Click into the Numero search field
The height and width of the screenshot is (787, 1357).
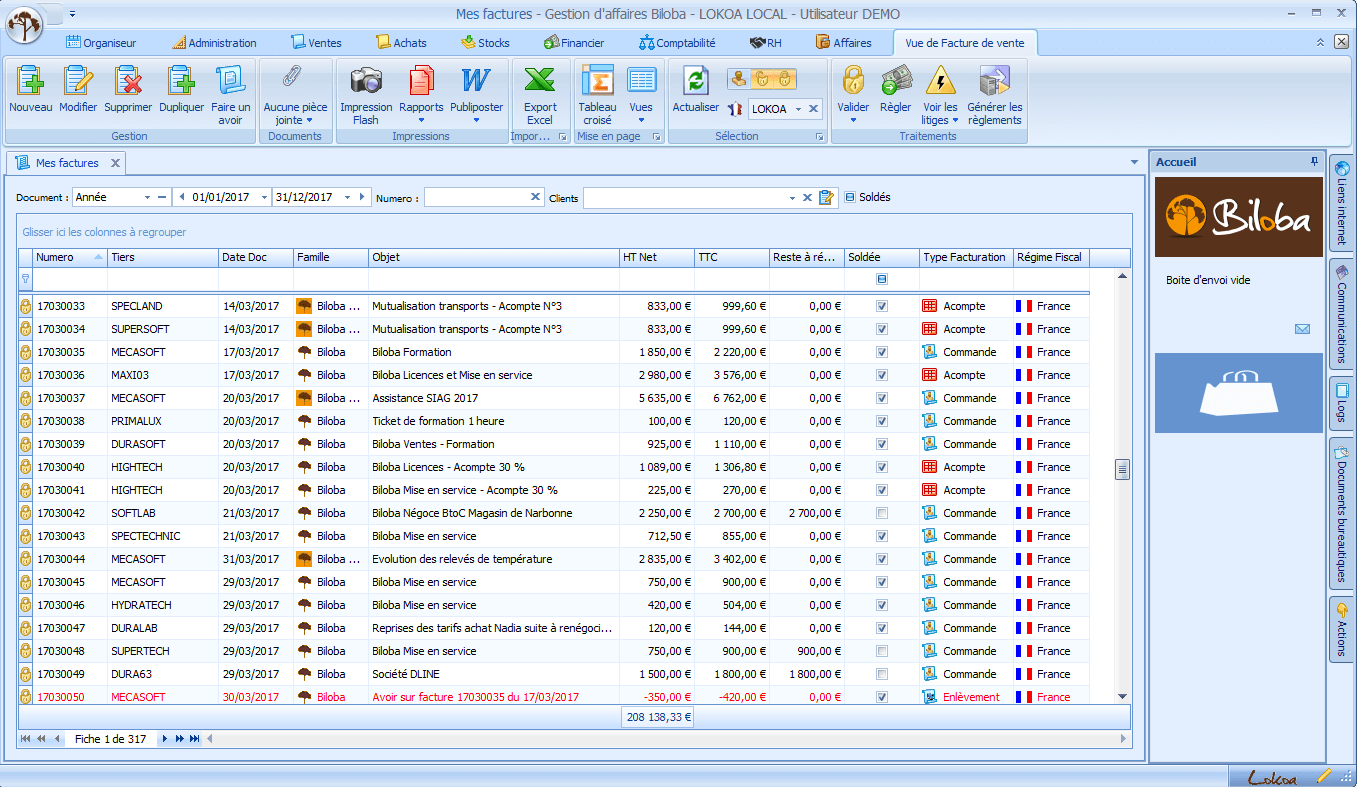(x=476, y=198)
